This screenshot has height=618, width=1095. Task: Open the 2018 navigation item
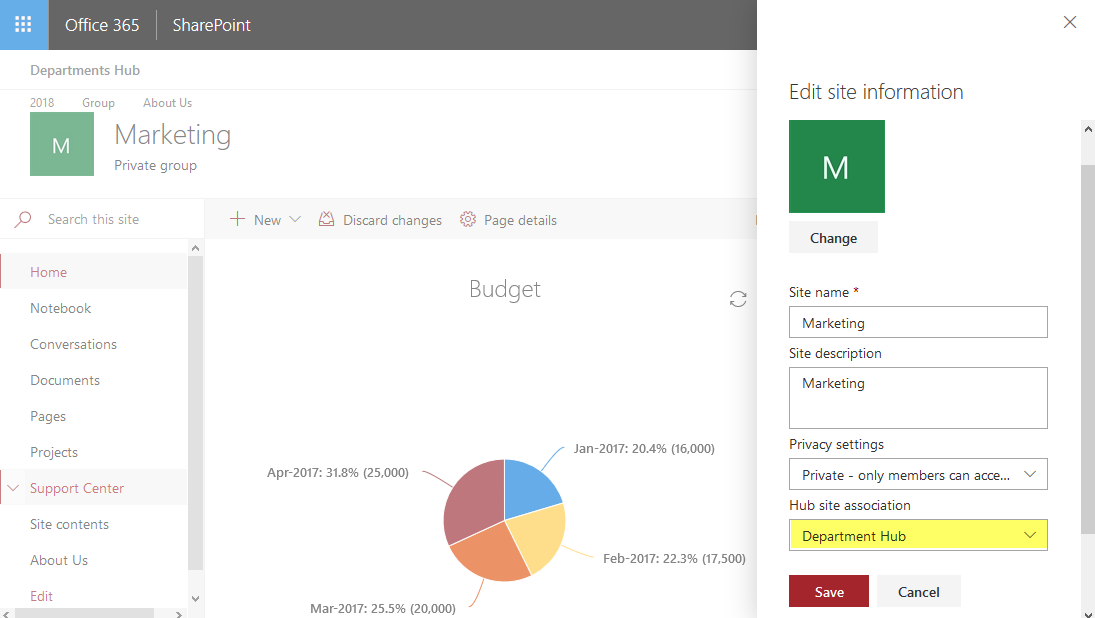click(x=41, y=102)
